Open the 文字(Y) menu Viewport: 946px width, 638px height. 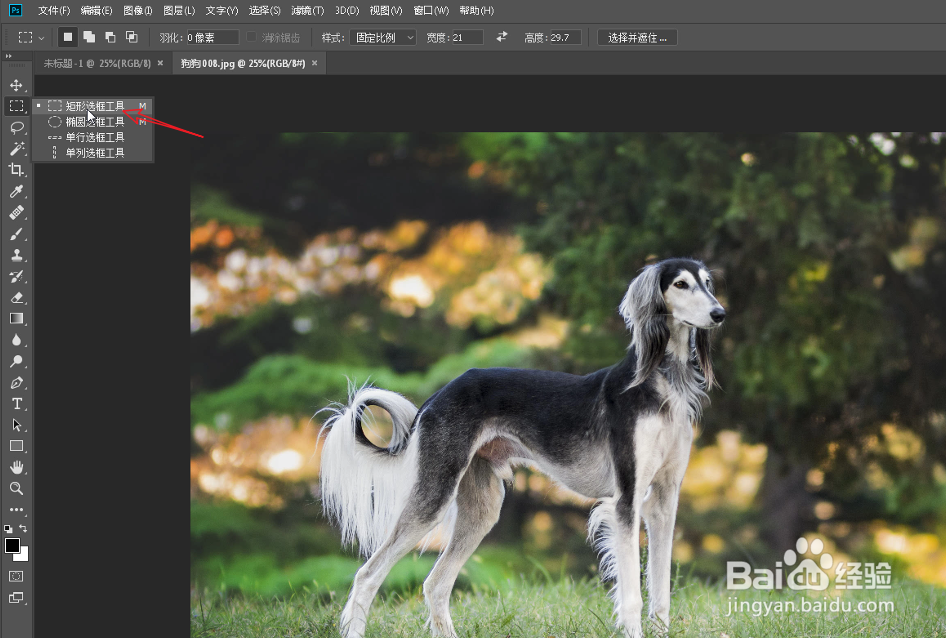(x=221, y=10)
